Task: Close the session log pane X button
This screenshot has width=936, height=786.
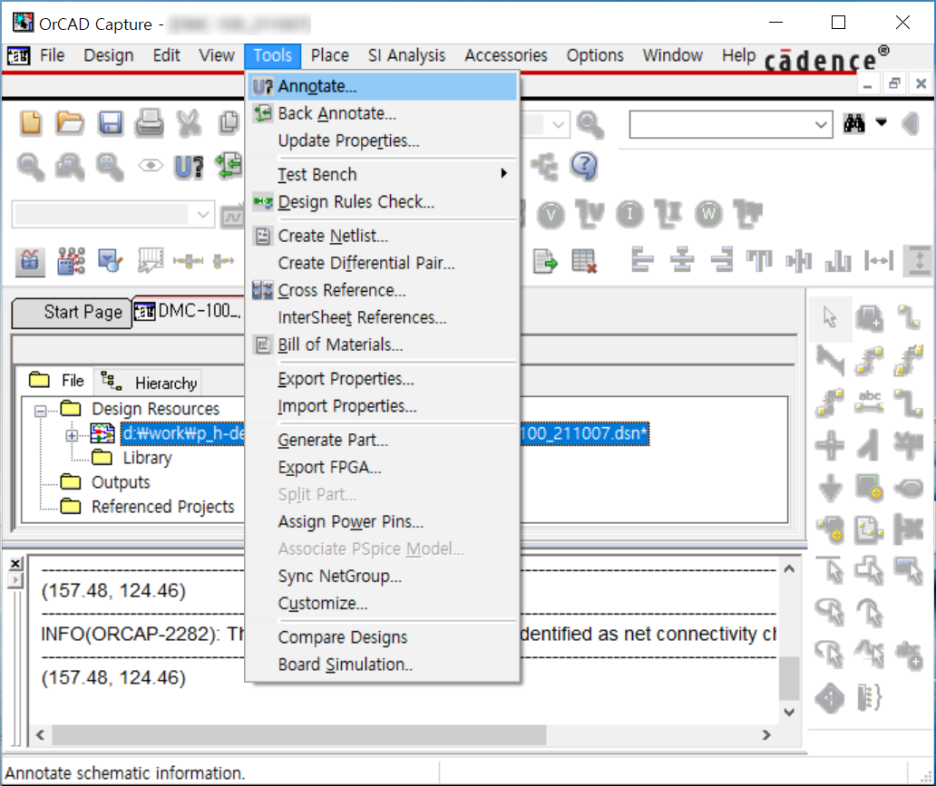Action: tap(16, 563)
